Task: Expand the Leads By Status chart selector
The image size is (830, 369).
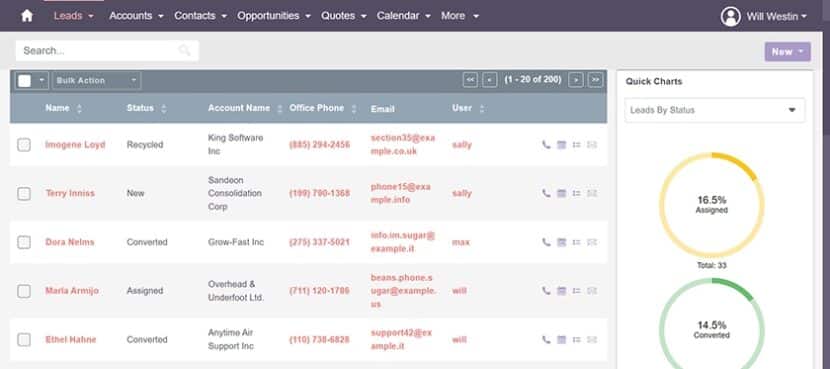Action: [x=715, y=110]
